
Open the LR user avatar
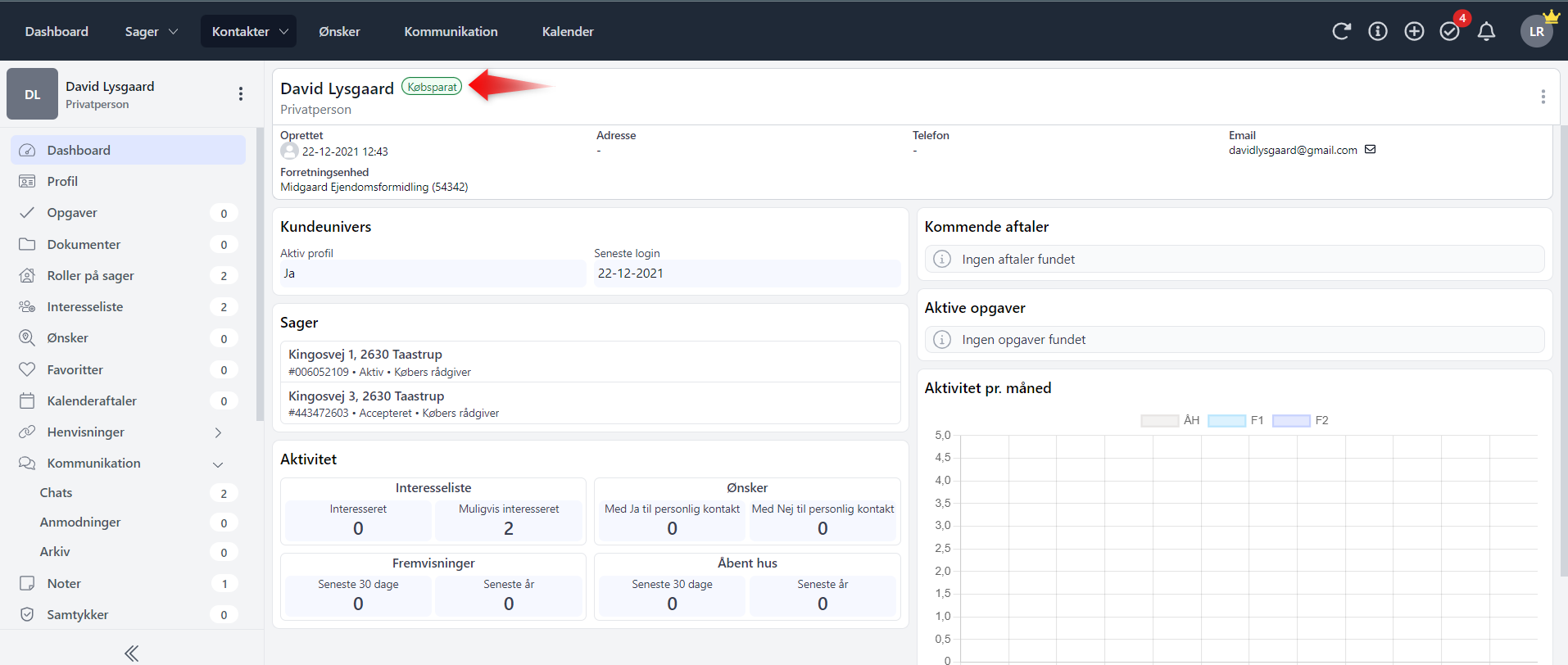[x=1536, y=31]
